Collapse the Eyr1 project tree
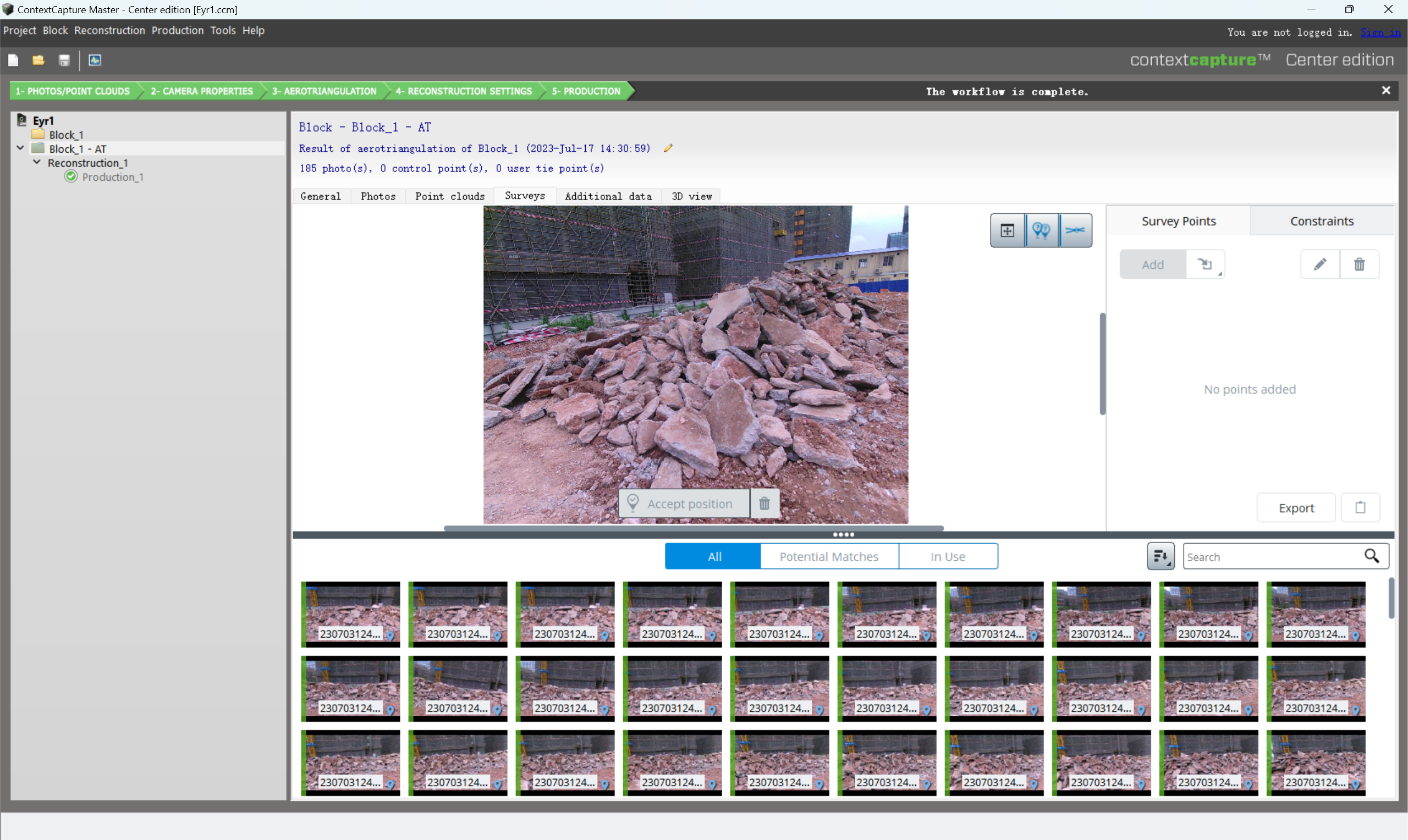This screenshot has width=1408, height=840. [x=10, y=120]
